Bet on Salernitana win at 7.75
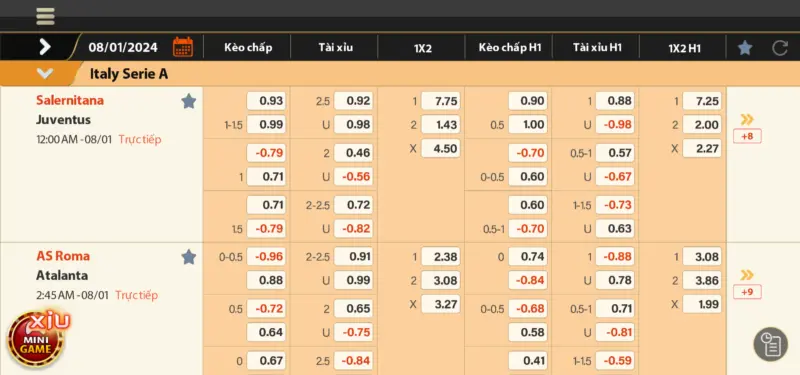The image size is (800, 375). click(440, 101)
